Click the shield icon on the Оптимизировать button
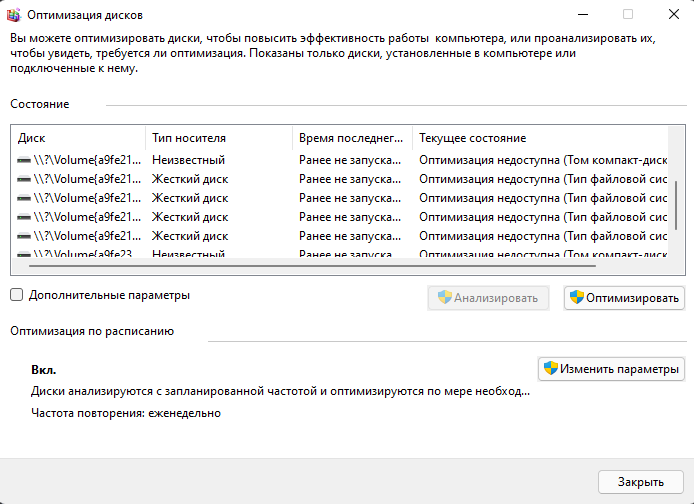Screen dimensions: 694x504 (576, 298)
